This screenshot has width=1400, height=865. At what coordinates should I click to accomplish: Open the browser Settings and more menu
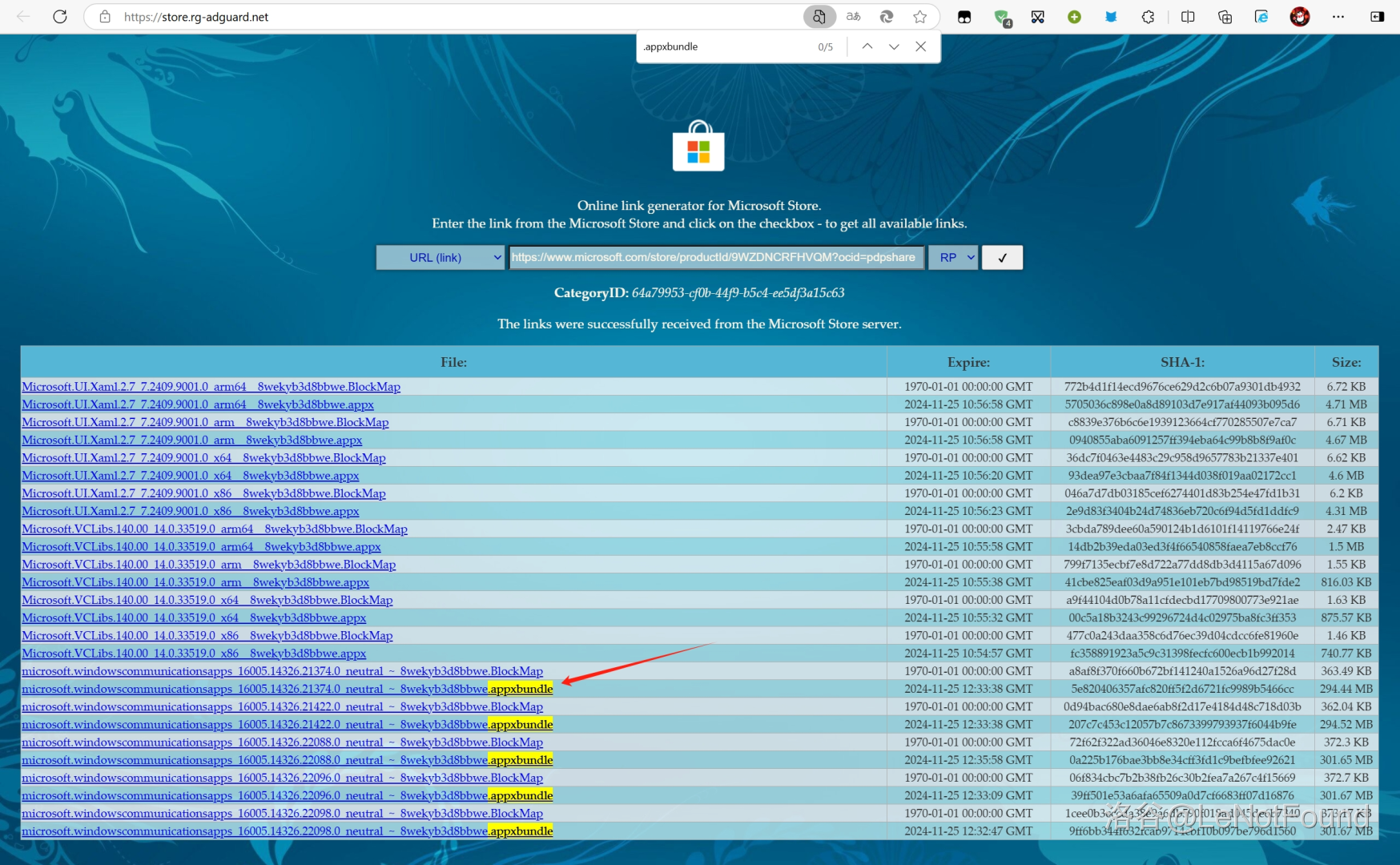[x=1338, y=17]
